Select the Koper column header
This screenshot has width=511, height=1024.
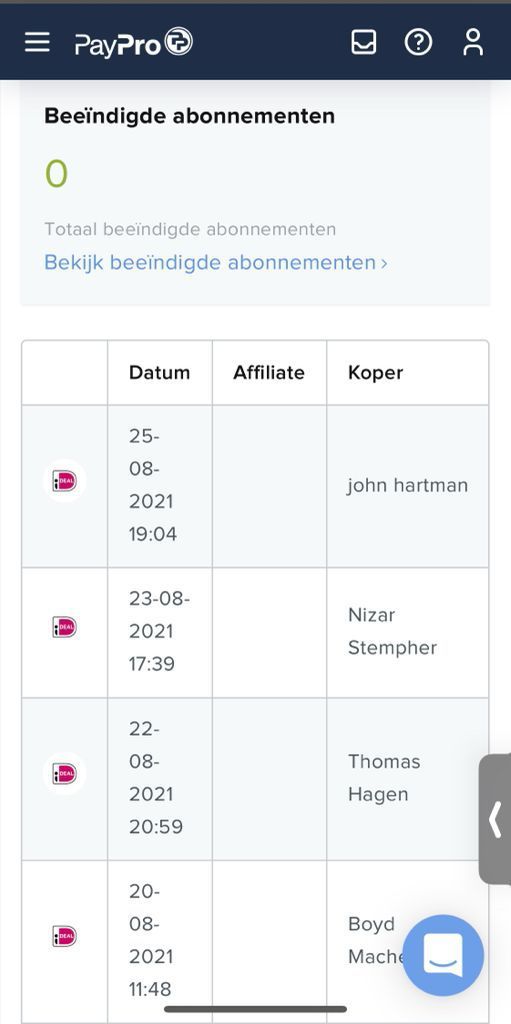[x=375, y=373]
